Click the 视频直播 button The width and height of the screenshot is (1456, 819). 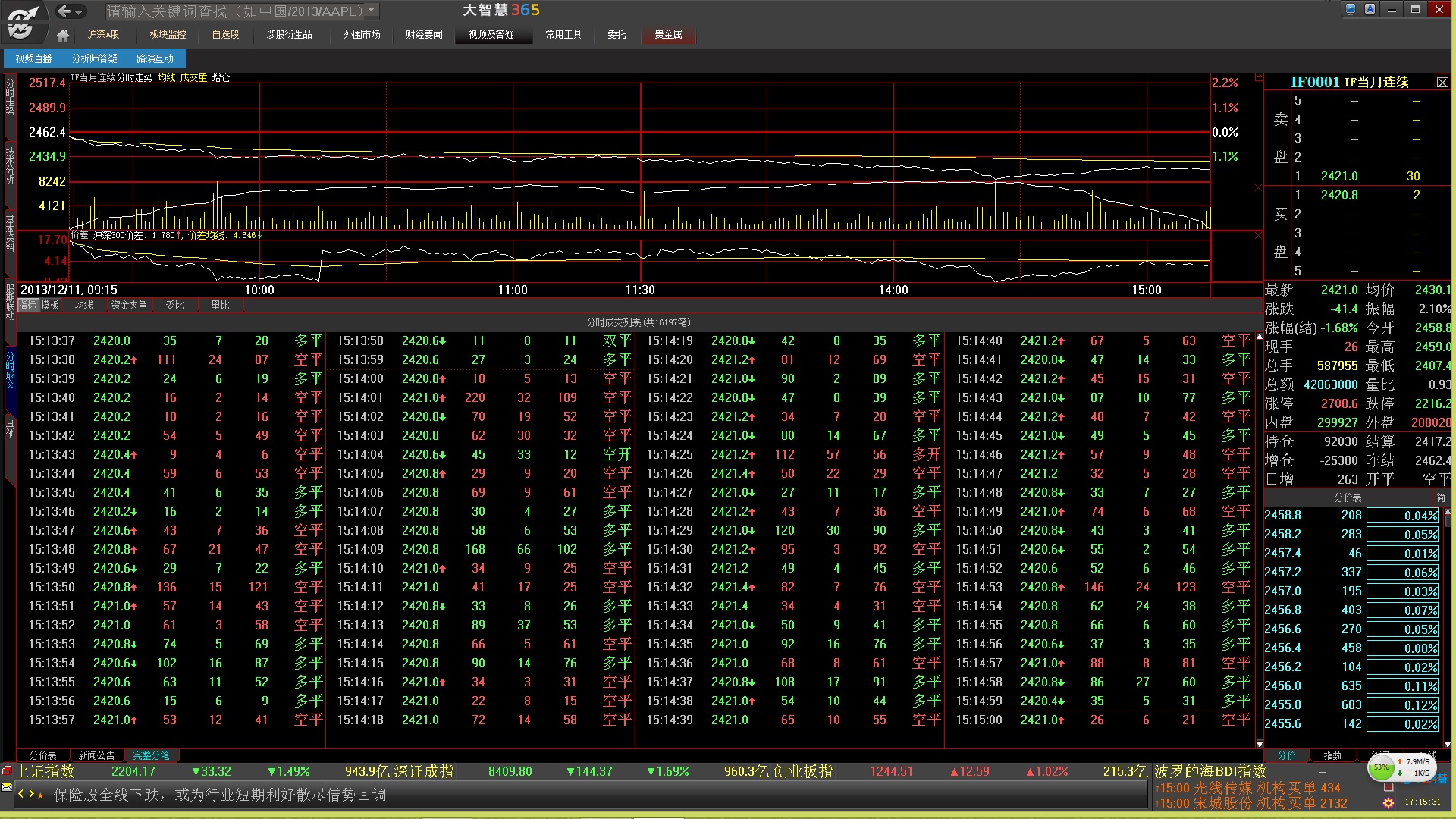pos(34,58)
